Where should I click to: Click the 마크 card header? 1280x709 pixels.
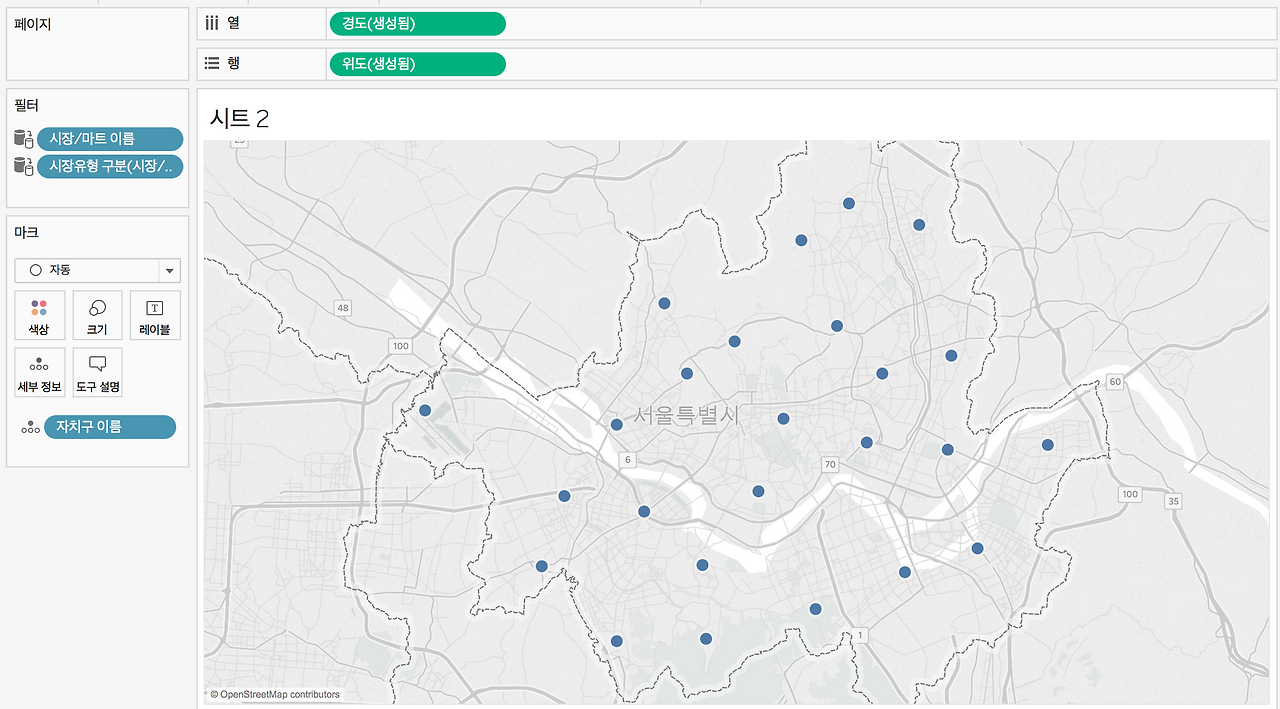pyautogui.click(x=27, y=232)
